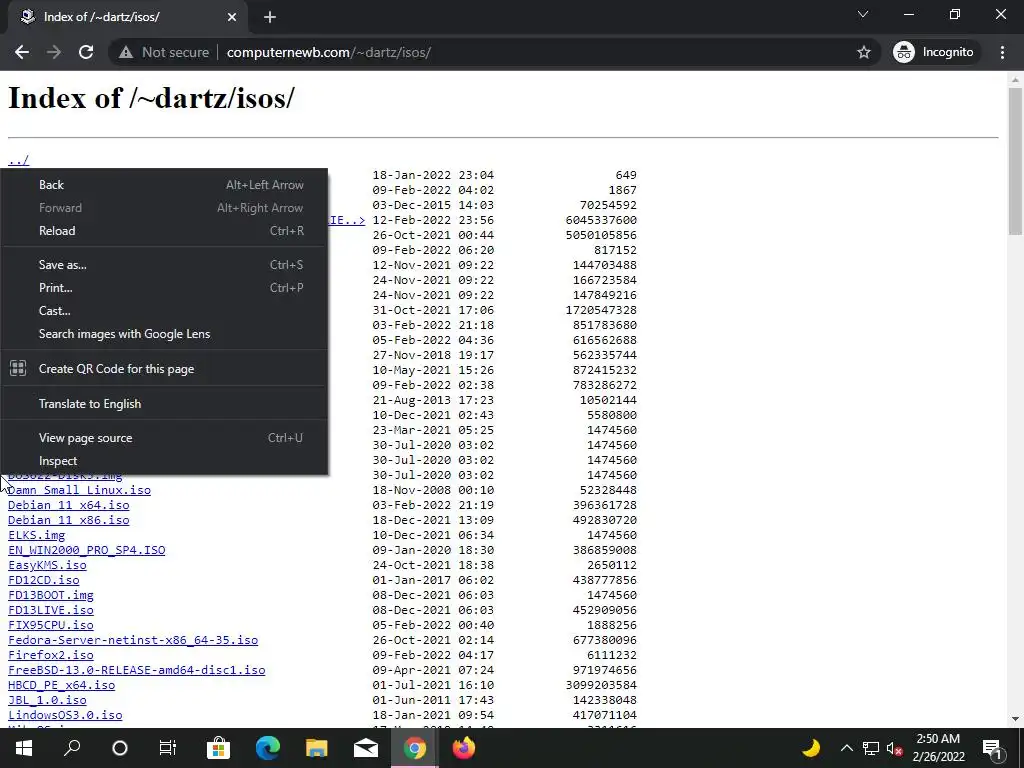
Task: Select Inspect from the context menu
Action: coord(164,461)
